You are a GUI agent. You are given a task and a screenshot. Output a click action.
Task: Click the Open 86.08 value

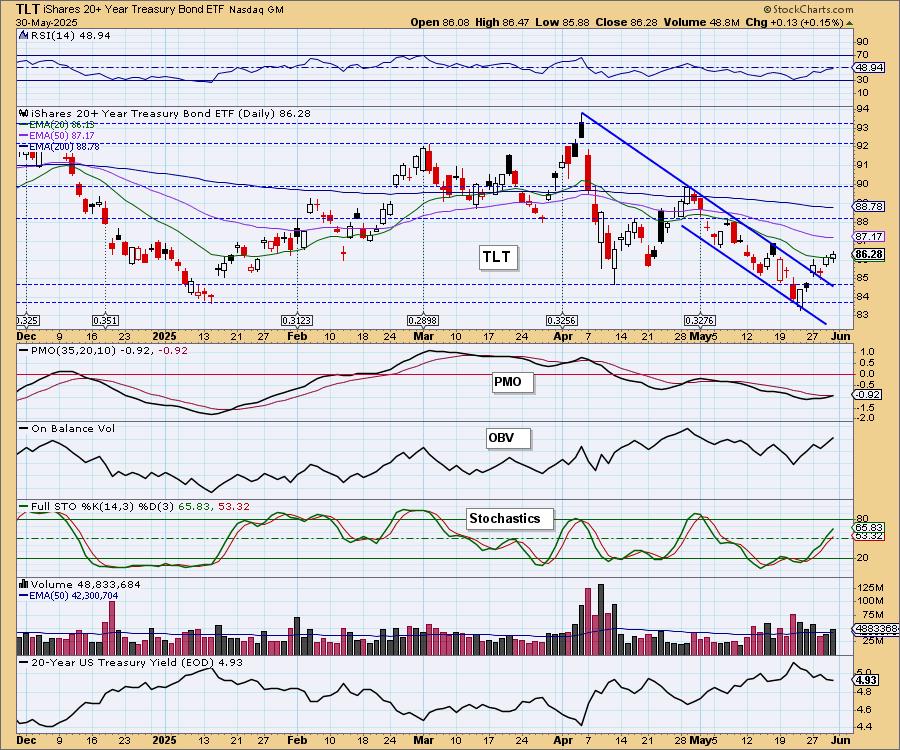coord(440,22)
